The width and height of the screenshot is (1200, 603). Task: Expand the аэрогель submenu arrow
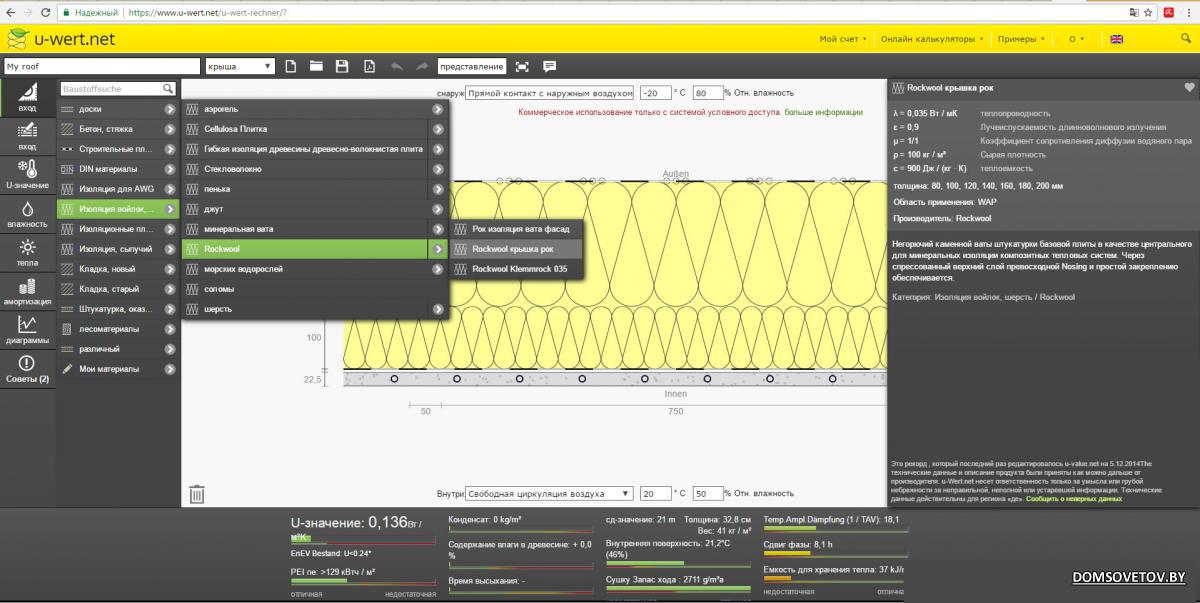pyautogui.click(x=438, y=109)
